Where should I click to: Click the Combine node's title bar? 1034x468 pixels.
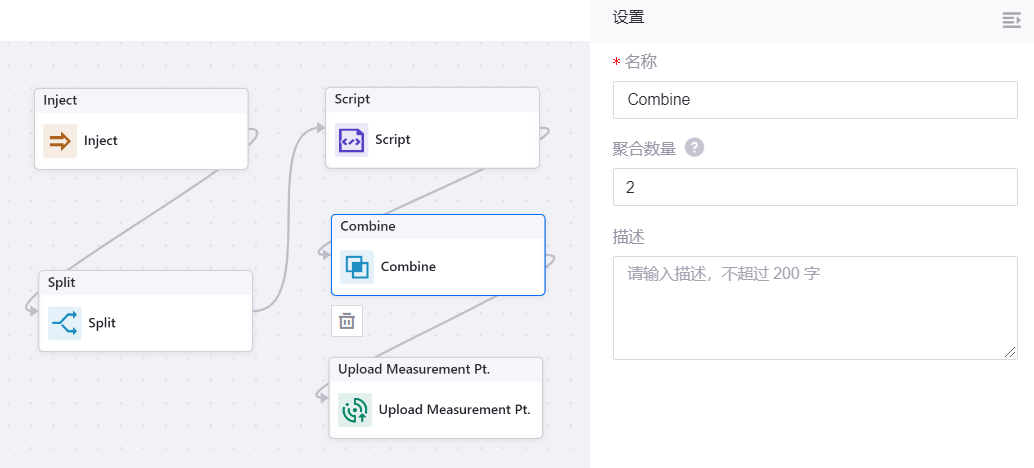pyautogui.click(x=438, y=226)
